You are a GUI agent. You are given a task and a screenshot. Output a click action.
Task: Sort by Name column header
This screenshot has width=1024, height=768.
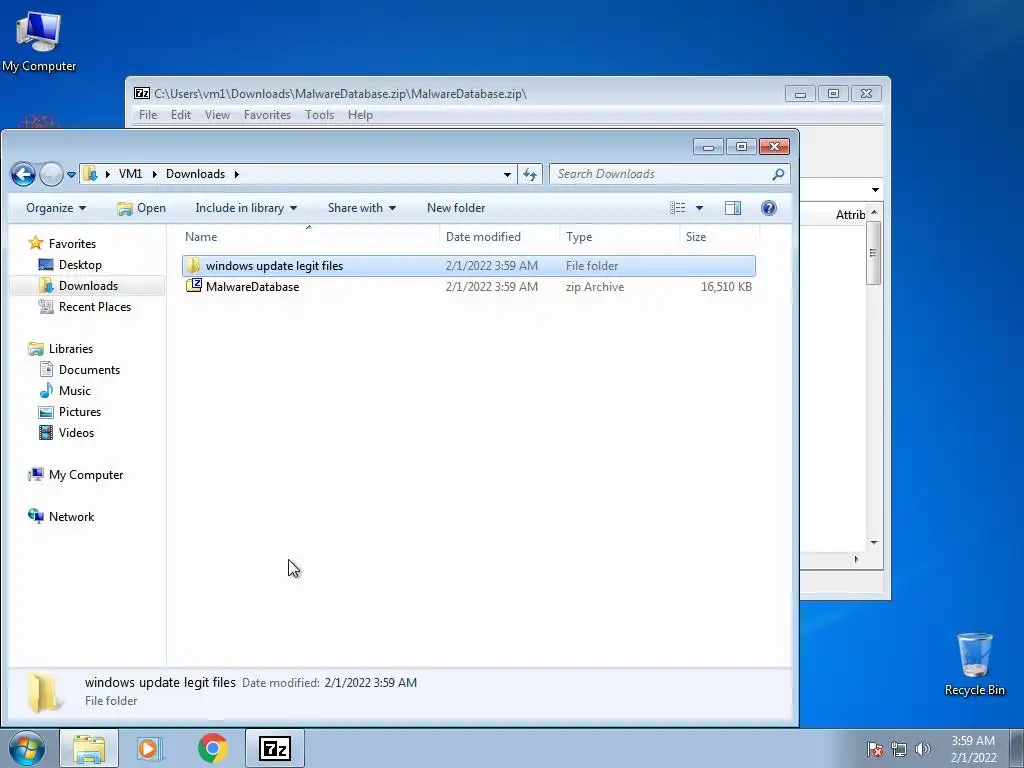tap(310, 237)
